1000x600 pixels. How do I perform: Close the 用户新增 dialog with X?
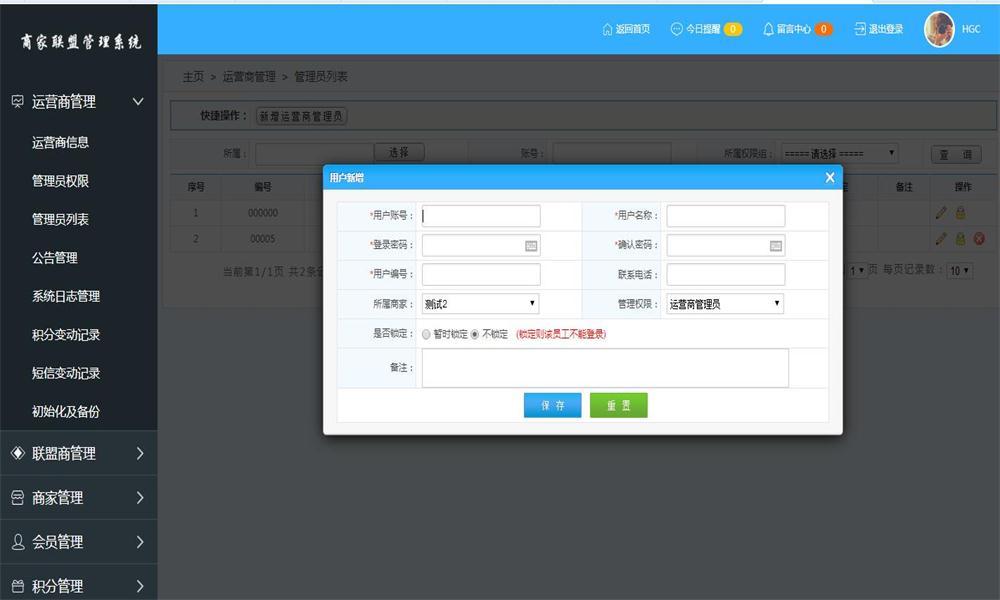tap(829, 177)
